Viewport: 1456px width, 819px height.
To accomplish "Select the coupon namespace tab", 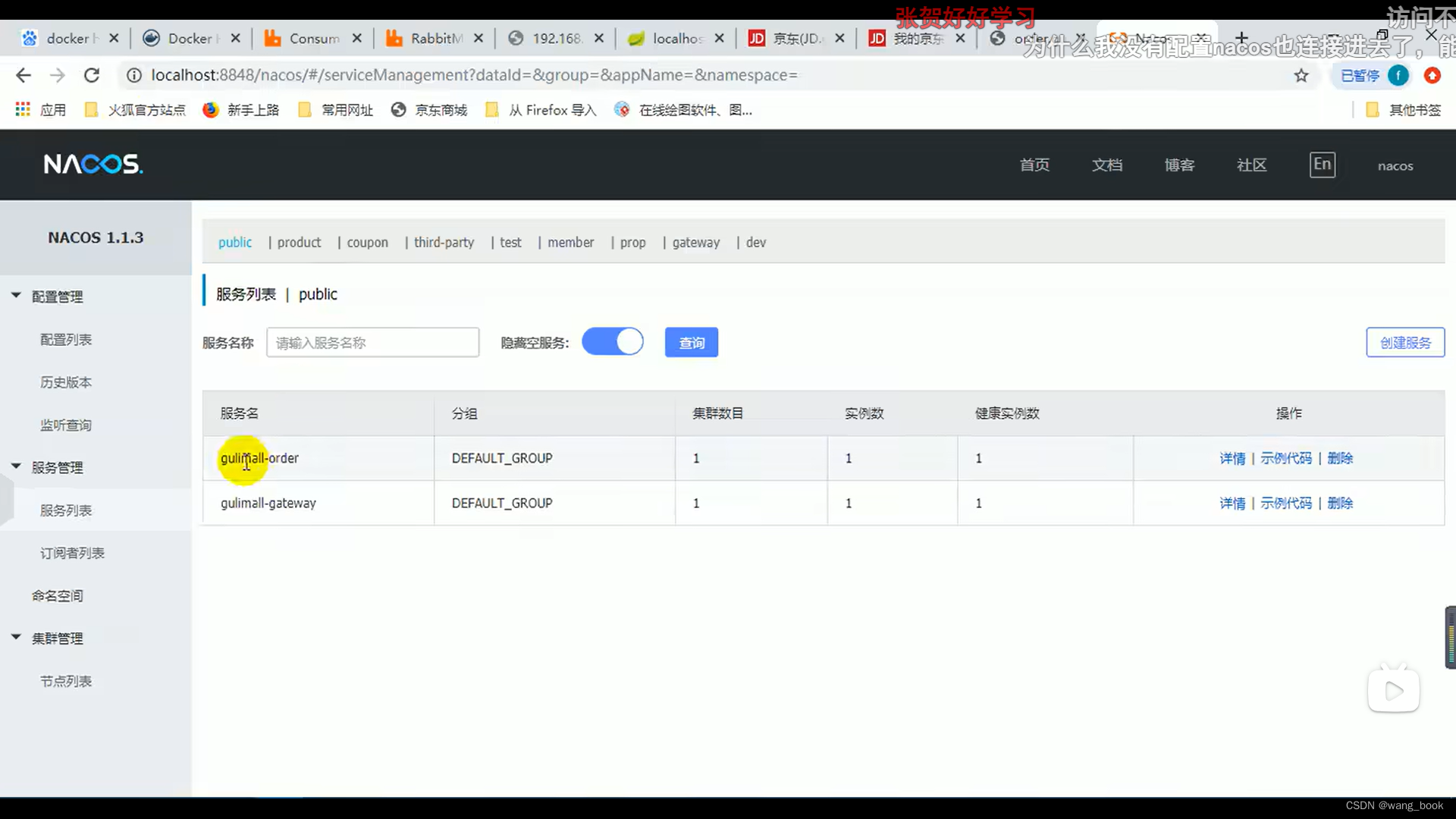I will pyautogui.click(x=368, y=242).
